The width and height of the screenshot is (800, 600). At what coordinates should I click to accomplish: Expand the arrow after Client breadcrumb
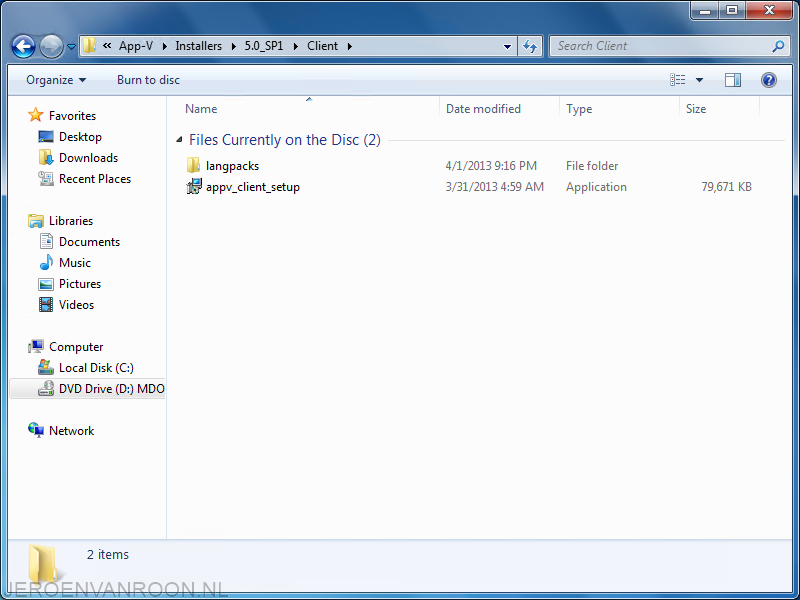[349, 46]
